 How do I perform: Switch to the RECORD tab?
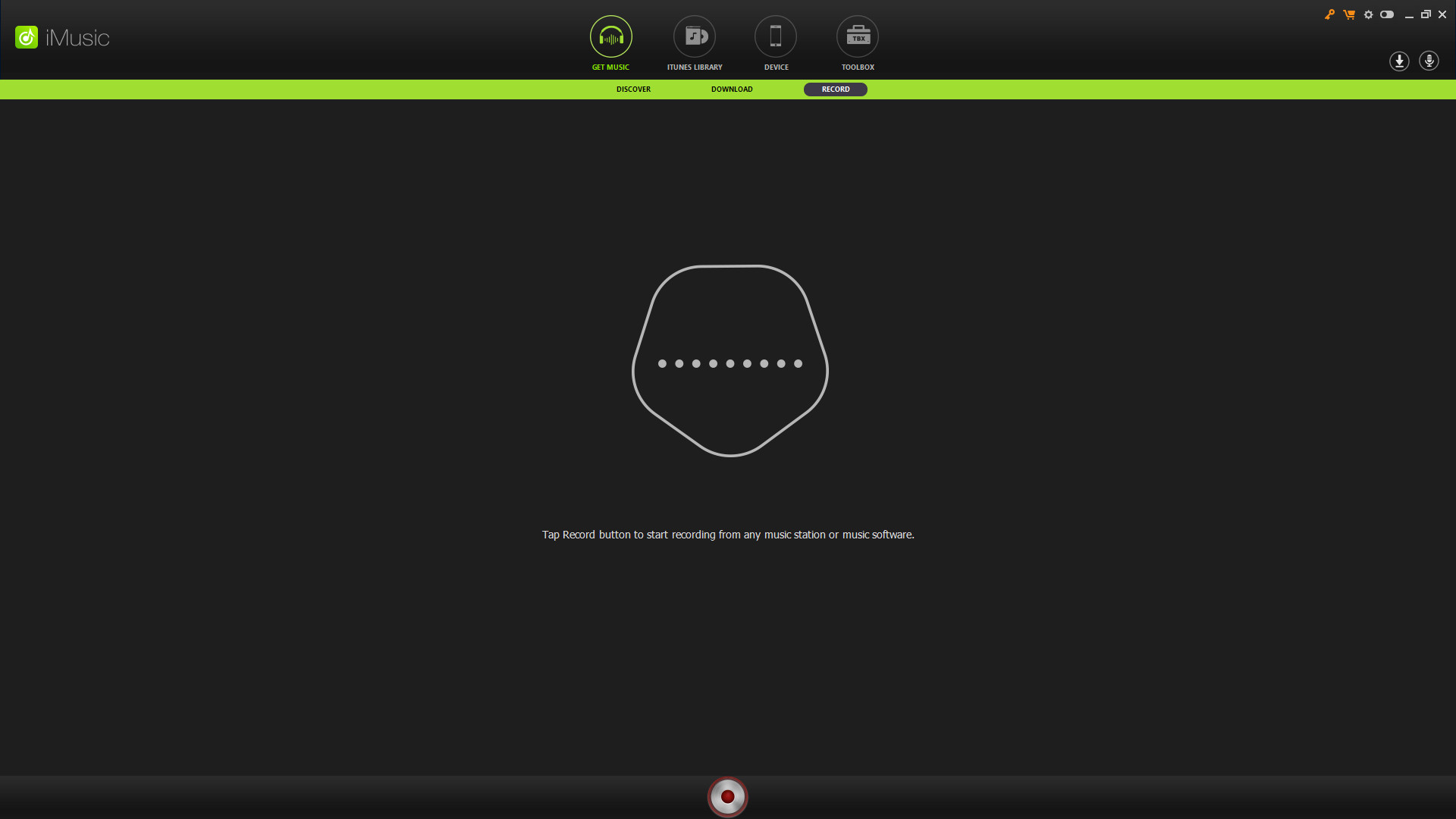pyautogui.click(x=835, y=89)
